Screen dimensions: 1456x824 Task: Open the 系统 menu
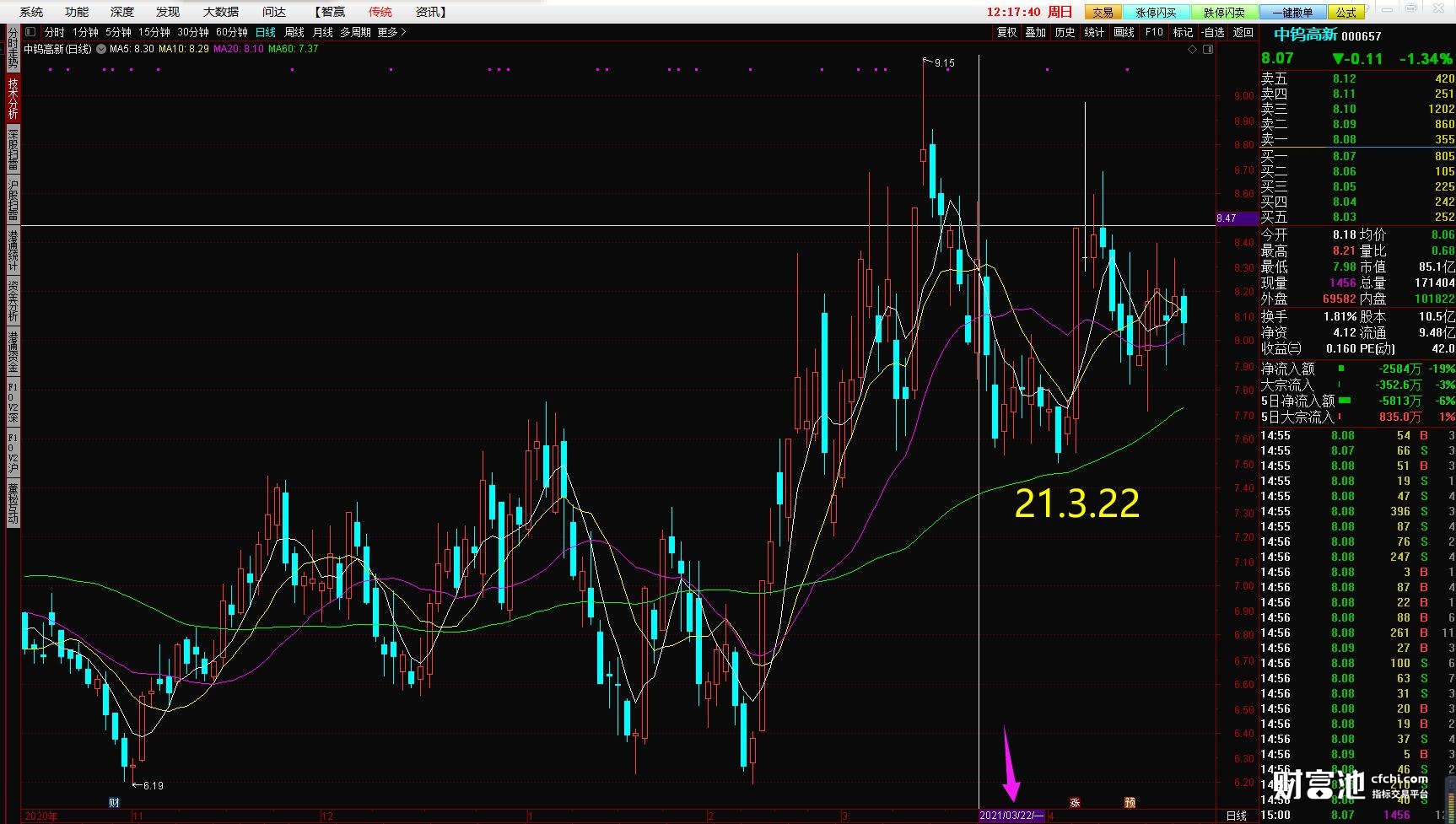point(31,12)
